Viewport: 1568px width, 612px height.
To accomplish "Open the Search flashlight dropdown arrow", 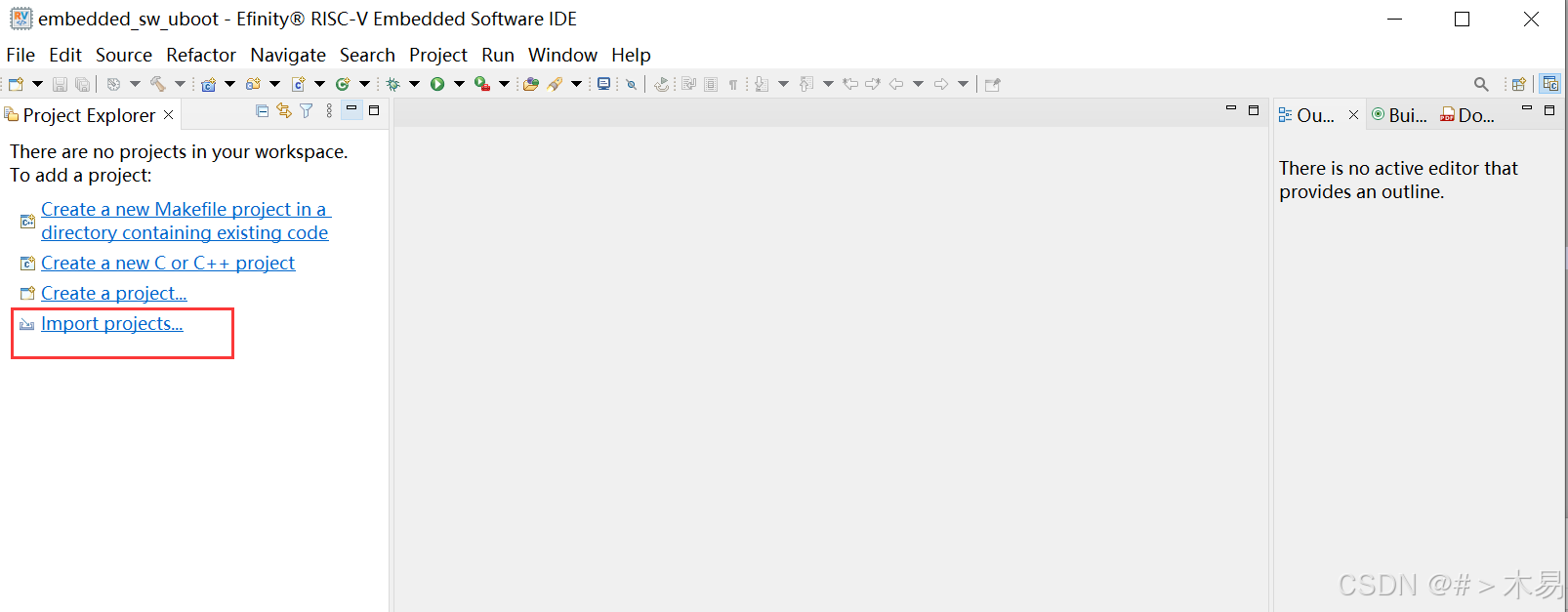I will [x=576, y=84].
